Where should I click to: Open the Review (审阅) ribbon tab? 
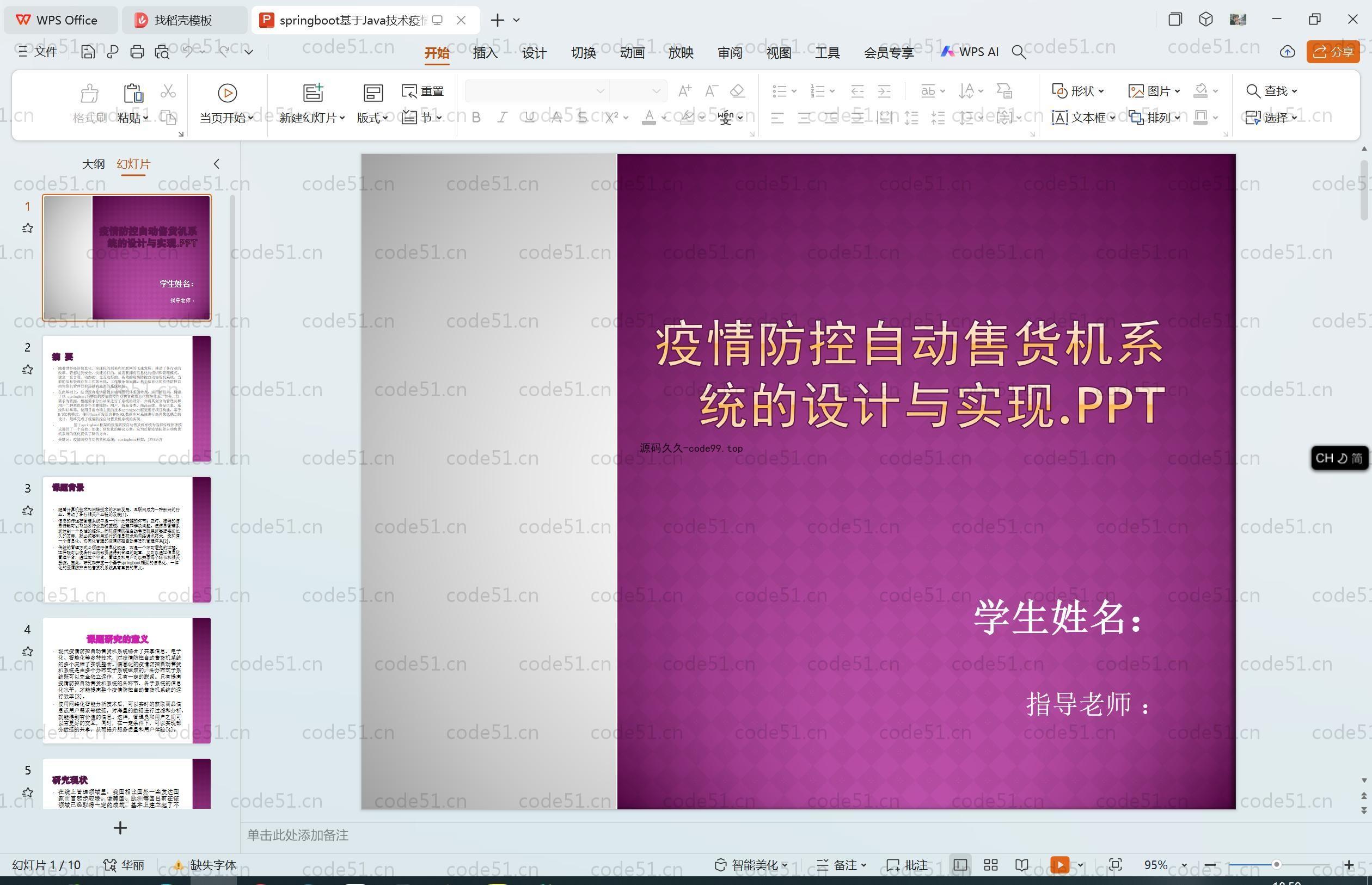click(x=730, y=52)
